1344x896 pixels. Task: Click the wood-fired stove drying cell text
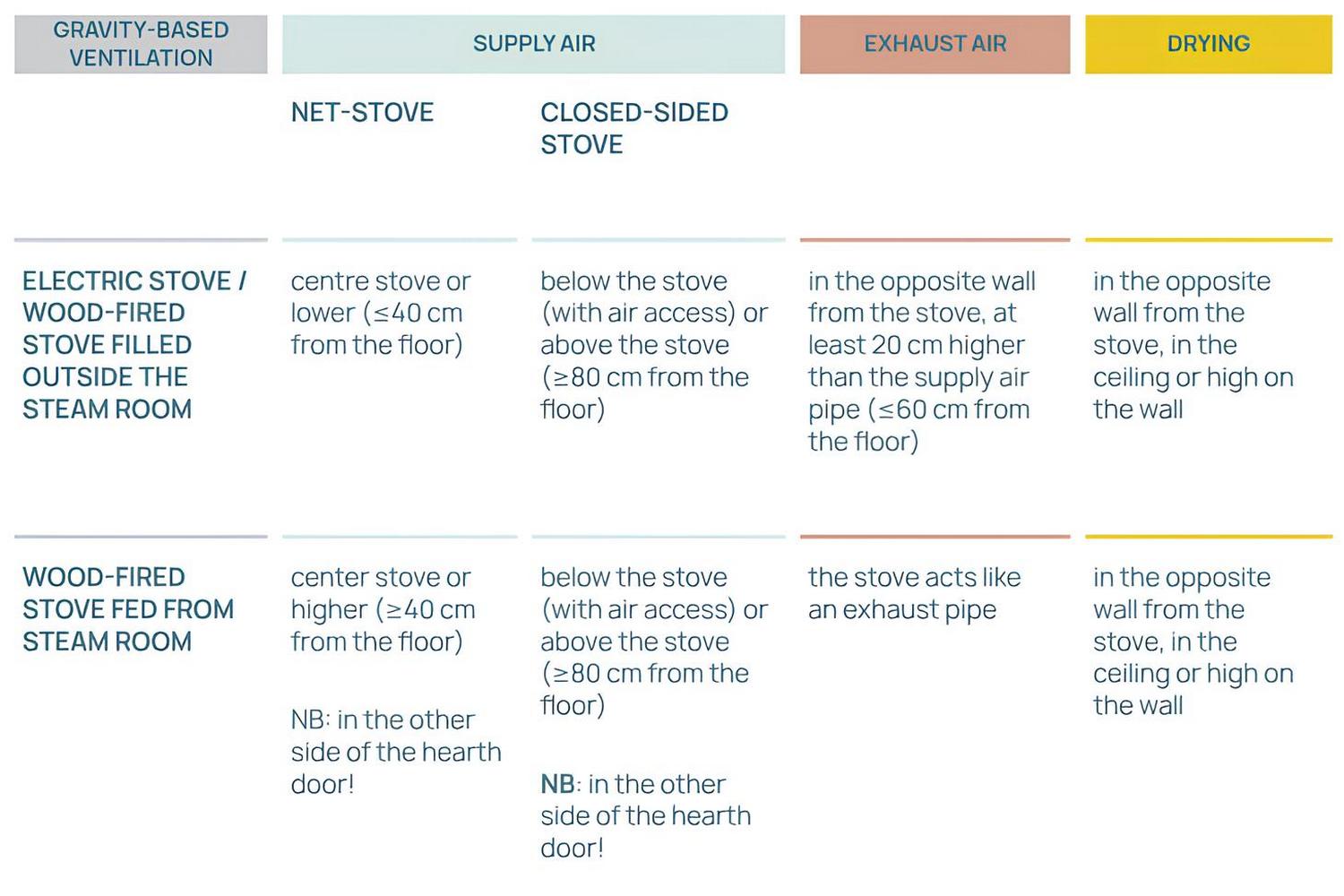(1193, 642)
